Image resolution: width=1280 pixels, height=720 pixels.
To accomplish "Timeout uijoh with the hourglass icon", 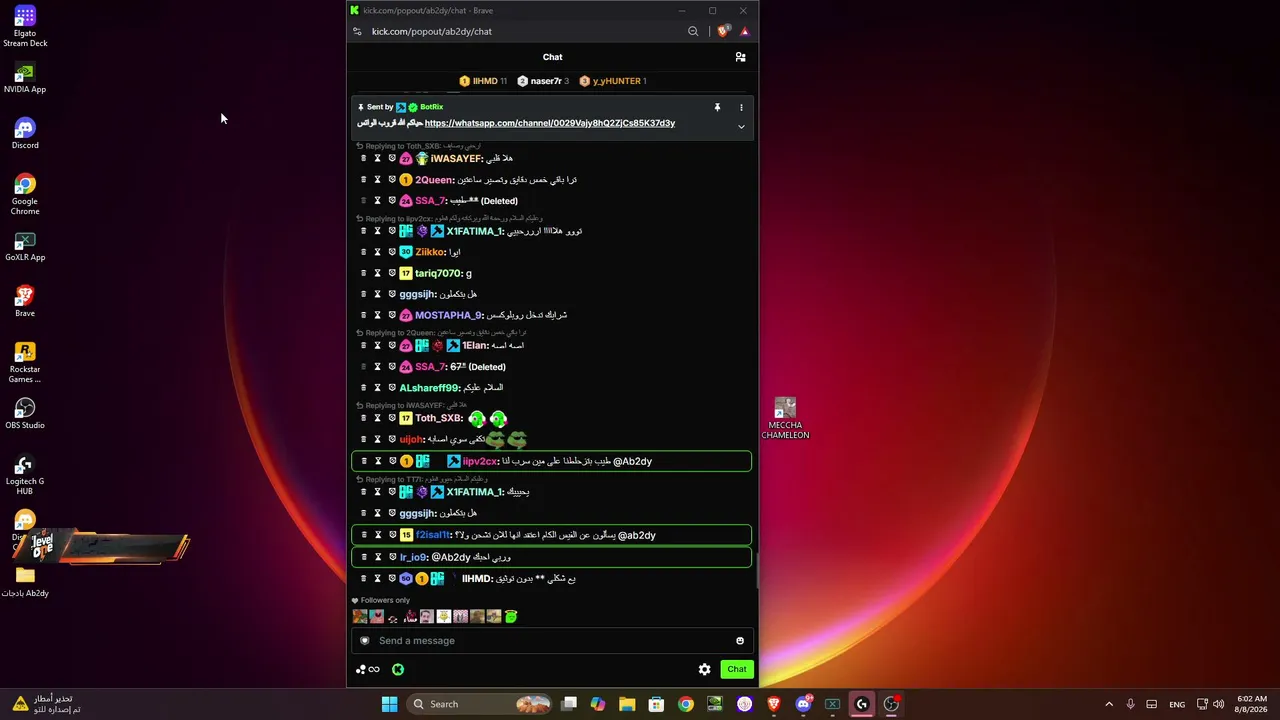I will [x=377, y=440].
